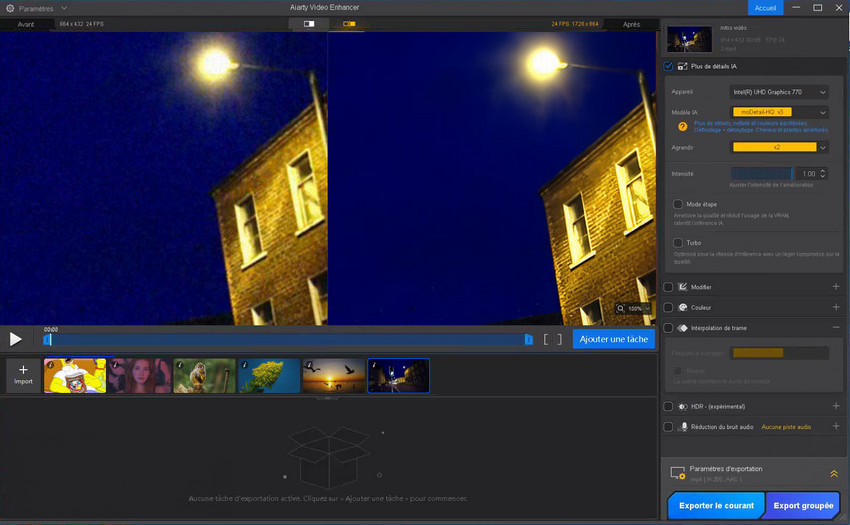Enable Réduction du bruit audio checkbox
The image size is (850, 525).
click(668, 427)
